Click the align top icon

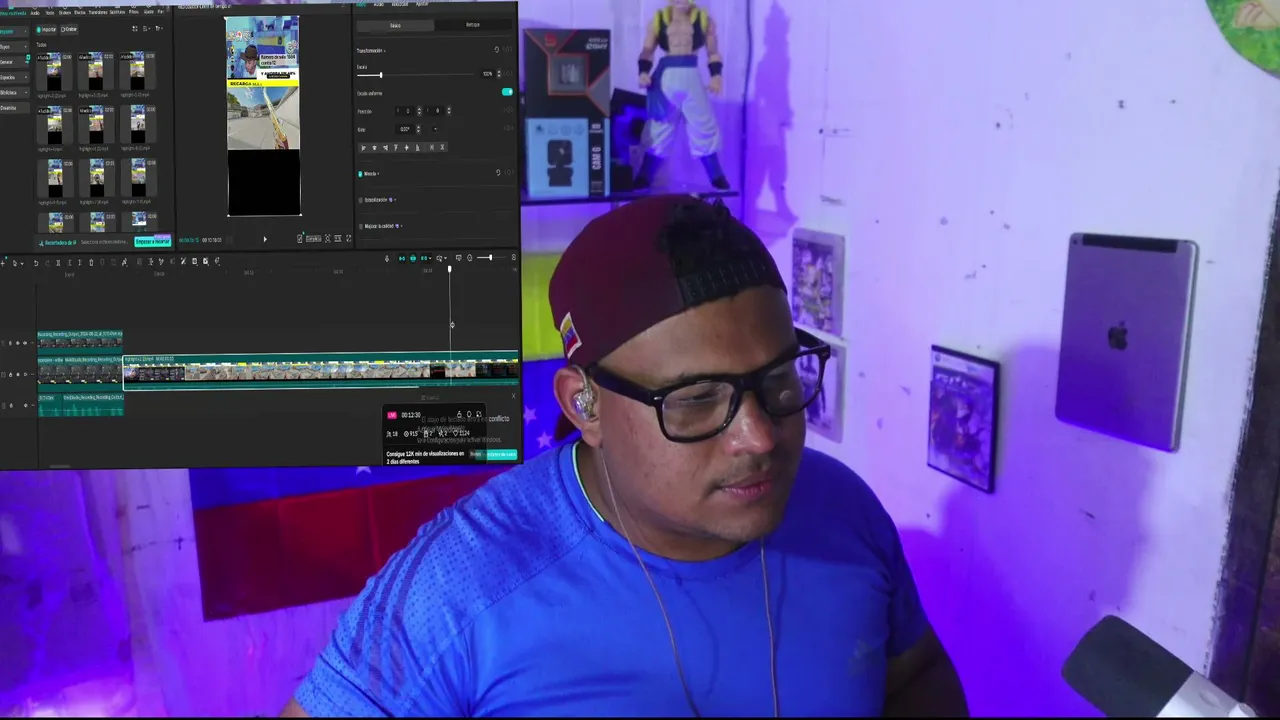click(396, 148)
